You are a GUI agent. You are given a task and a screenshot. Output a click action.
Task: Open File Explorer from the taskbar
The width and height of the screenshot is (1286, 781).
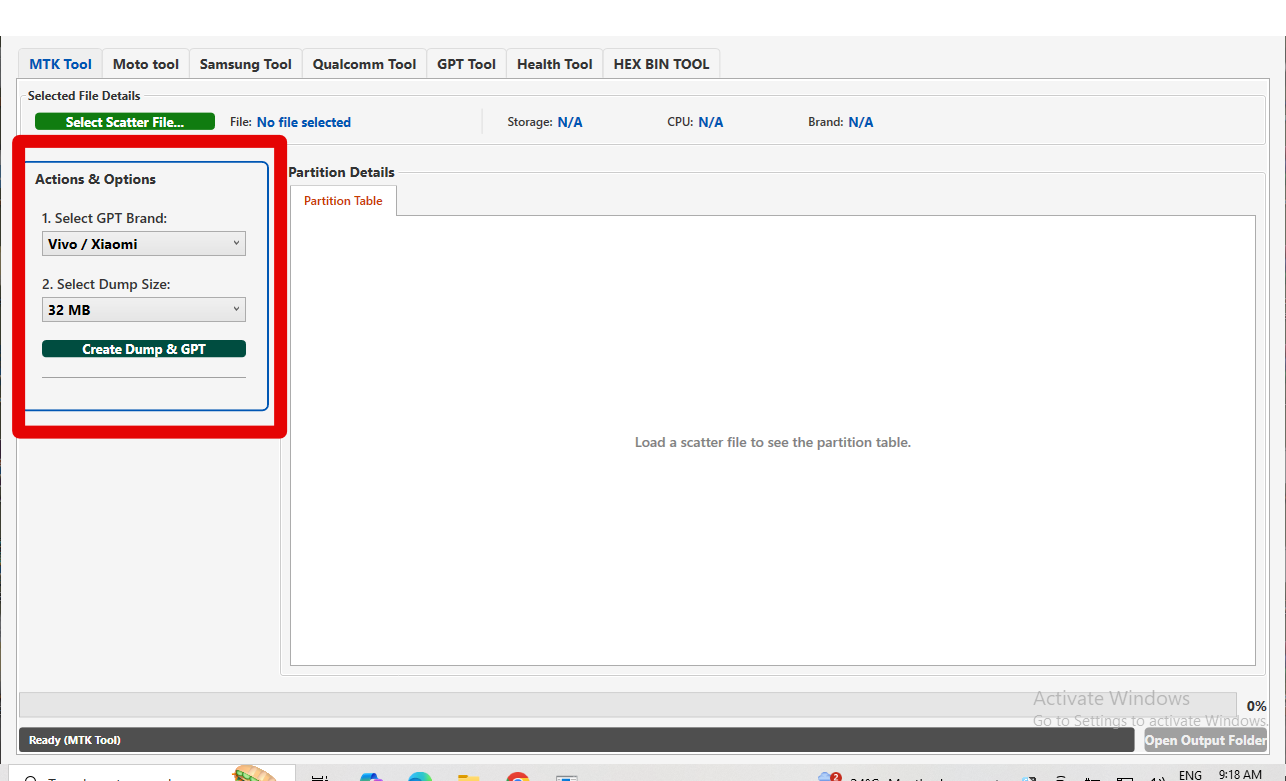click(x=468, y=777)
